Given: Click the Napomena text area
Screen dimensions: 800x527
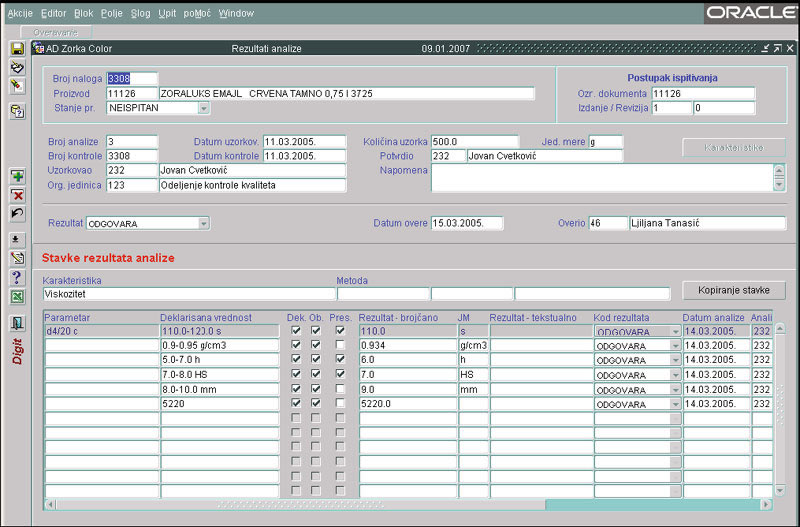Looking at the screenshot, I should (603, 178).
